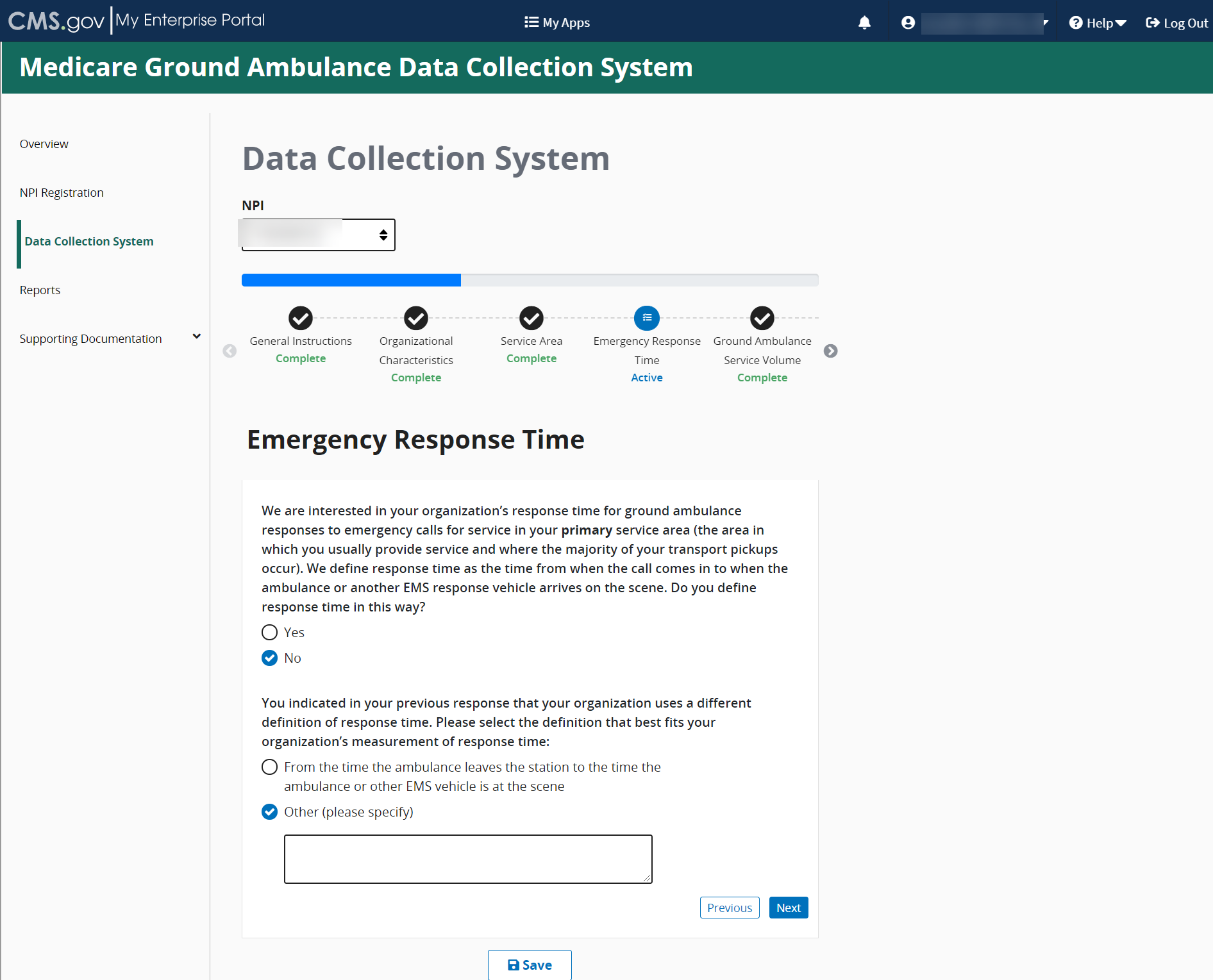This screenshot has height=980, width=1213.
Task: Click the Organizational Characteristics checkmark step icon
Action: coord(416,318)
